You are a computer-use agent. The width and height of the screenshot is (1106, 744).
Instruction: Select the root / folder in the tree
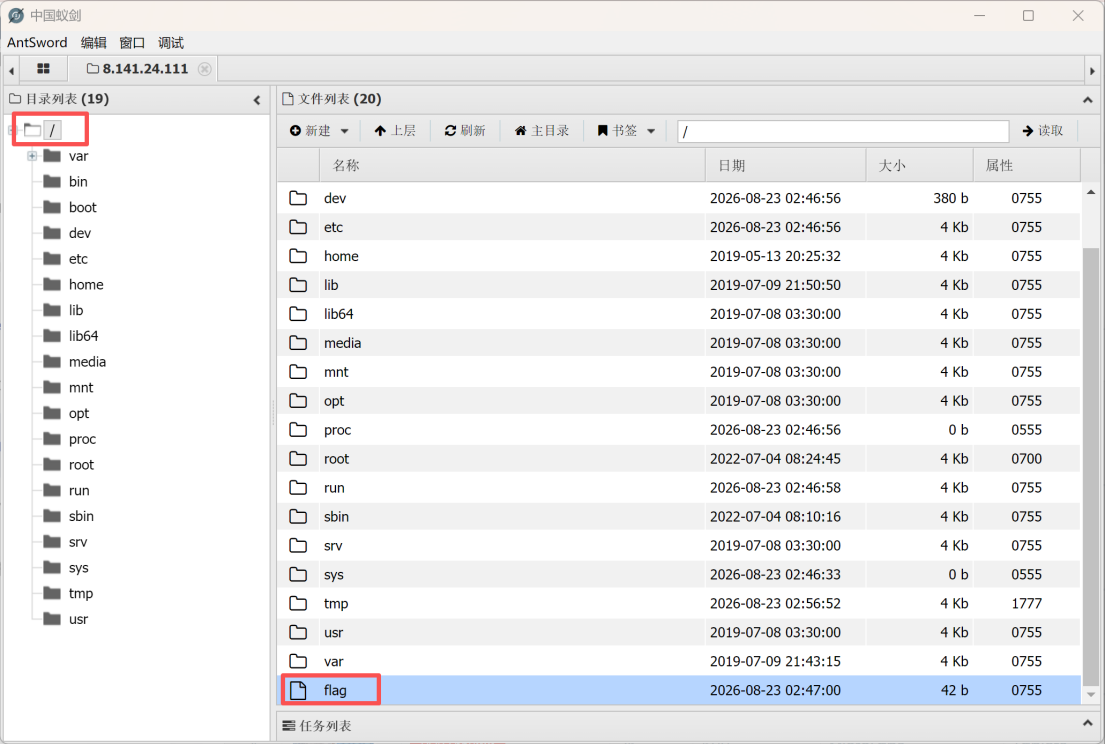coord(52,130)
